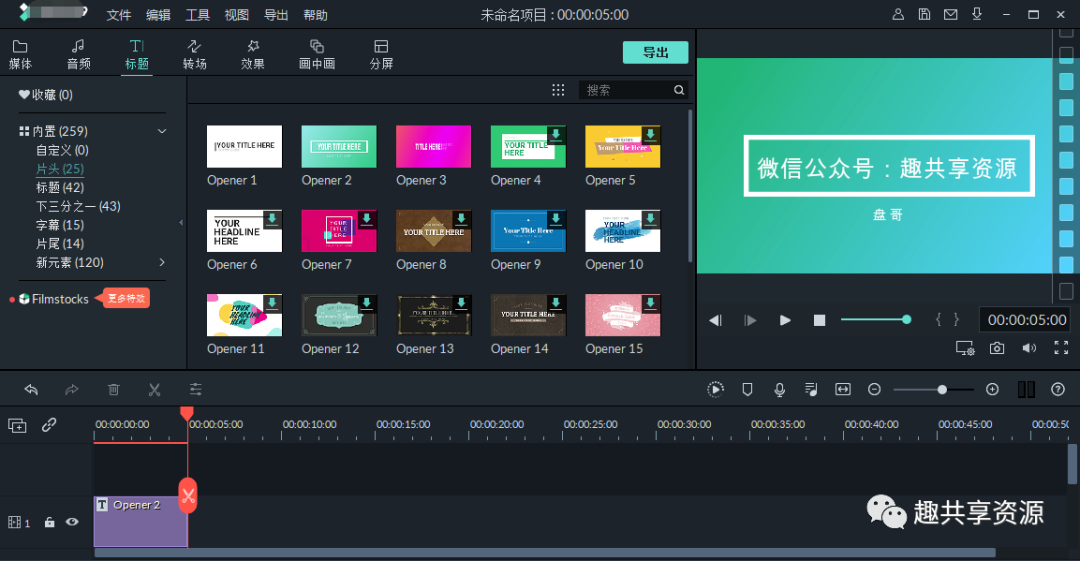Open 收藏 (0) favorites
Viewport: 1080px width, 561px height.
tap(45, 94)
